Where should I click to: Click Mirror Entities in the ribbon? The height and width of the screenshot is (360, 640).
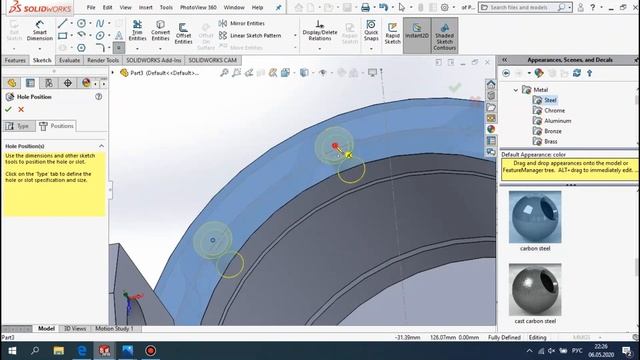coord(242,23)
